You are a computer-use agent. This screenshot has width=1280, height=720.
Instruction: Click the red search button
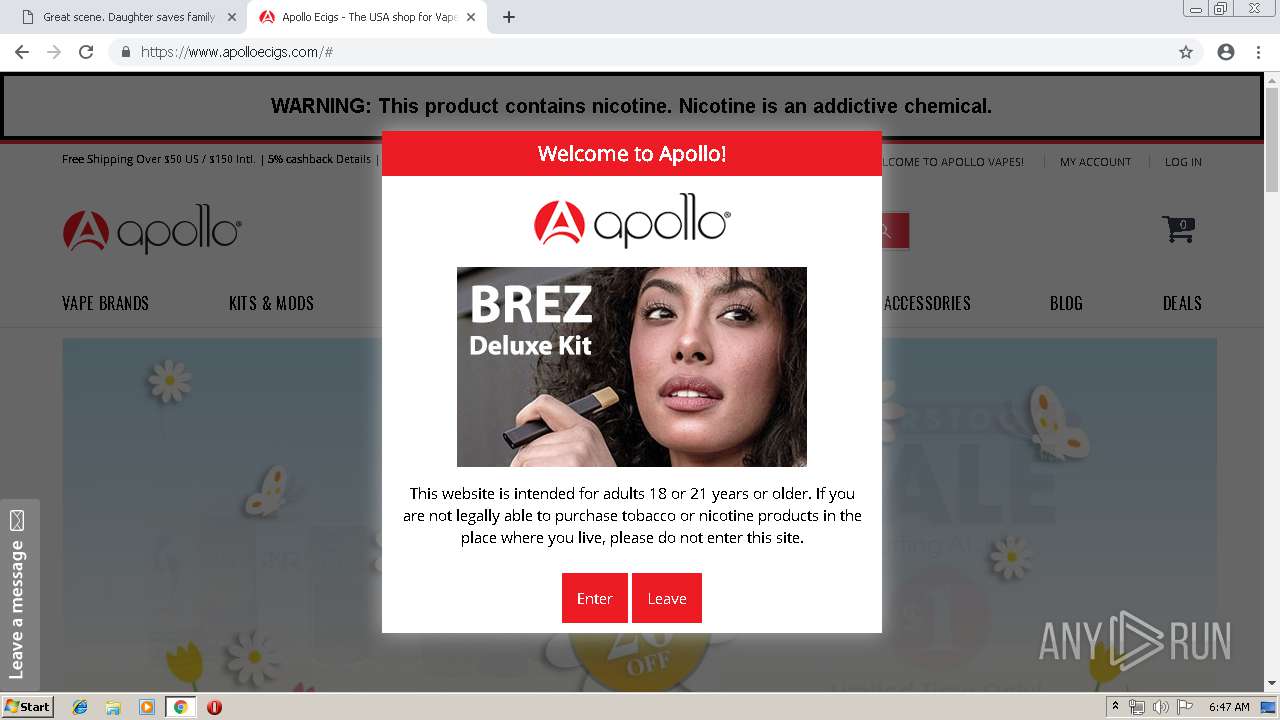[895, 231]
